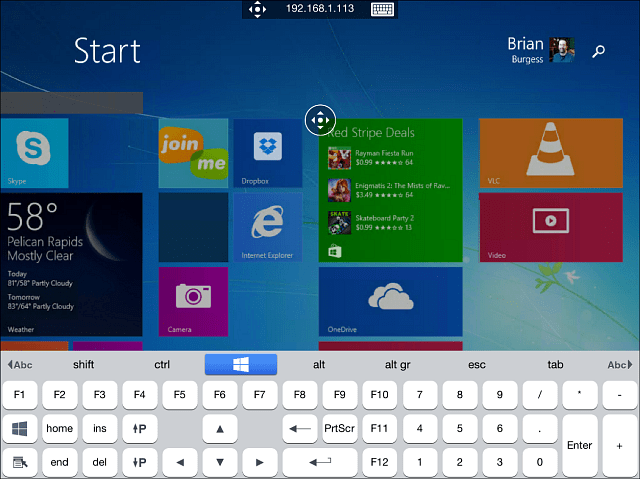
Task: Tap the numpad 7 key
Action: coord(420,395)
